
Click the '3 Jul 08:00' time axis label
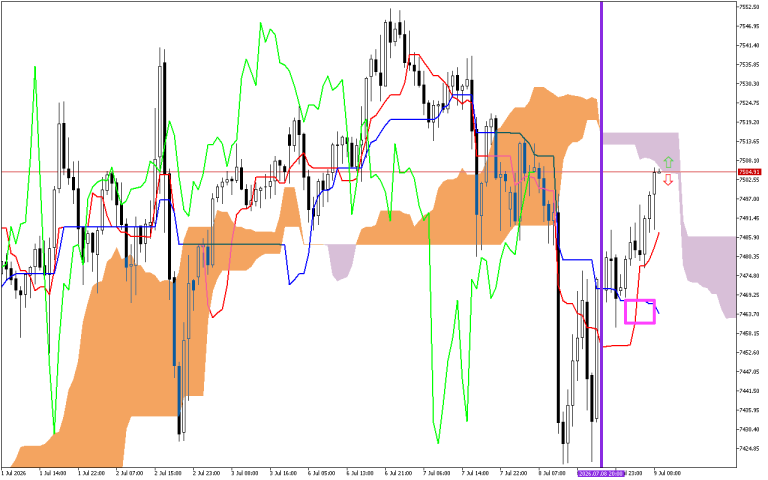tap(246, 474)
